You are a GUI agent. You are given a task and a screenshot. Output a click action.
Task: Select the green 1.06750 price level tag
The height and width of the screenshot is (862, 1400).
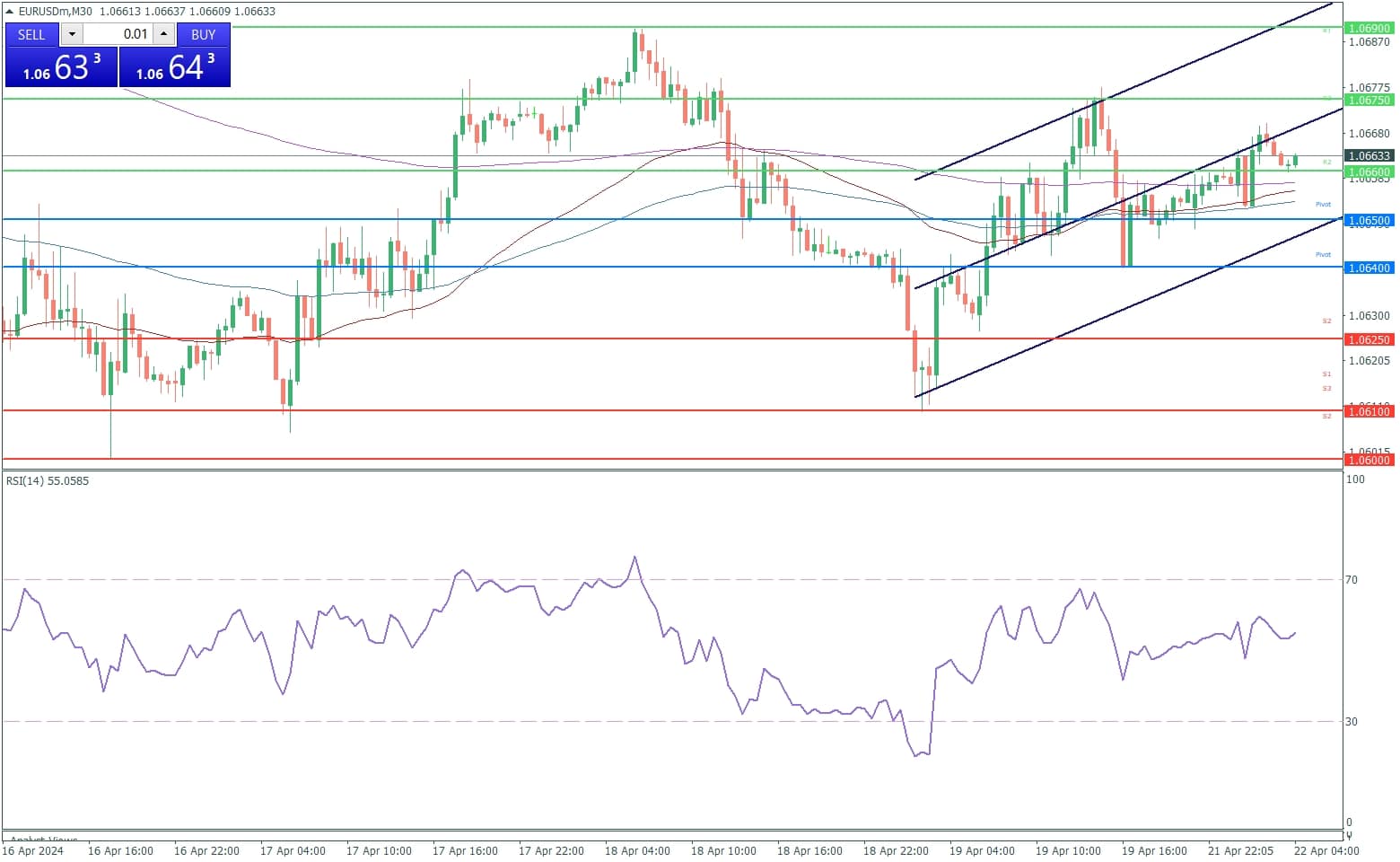1369,101
